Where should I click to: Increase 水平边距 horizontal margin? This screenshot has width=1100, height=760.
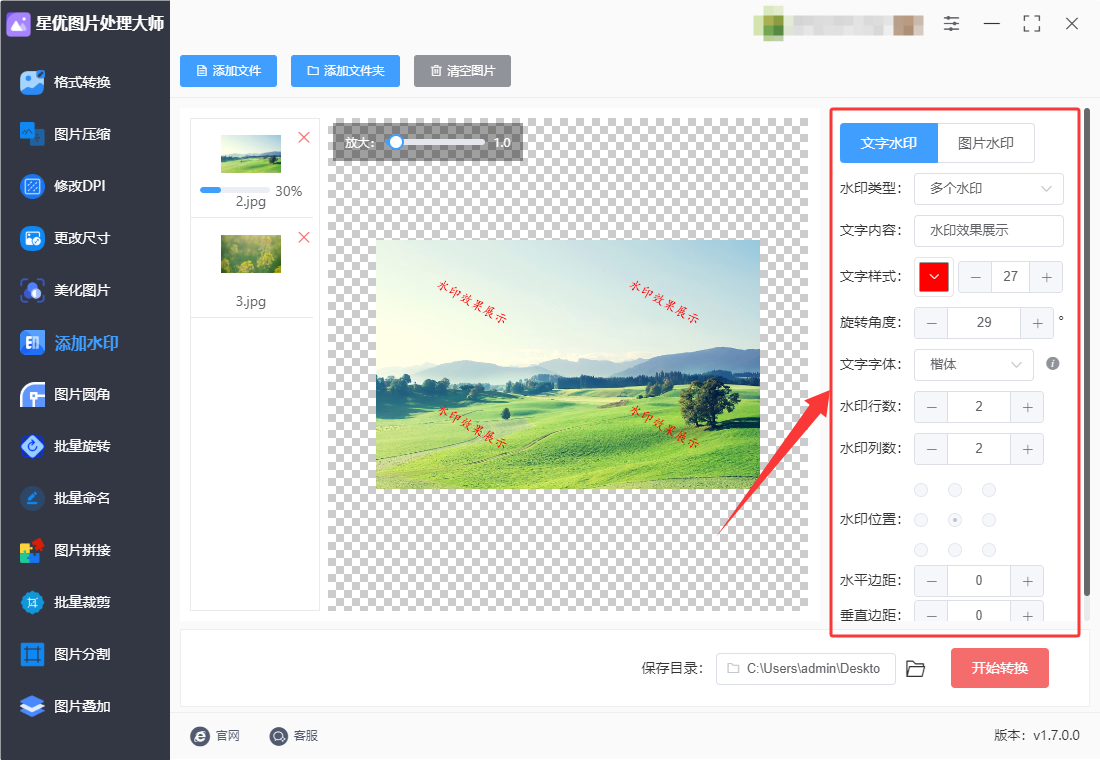[1027, 581]
